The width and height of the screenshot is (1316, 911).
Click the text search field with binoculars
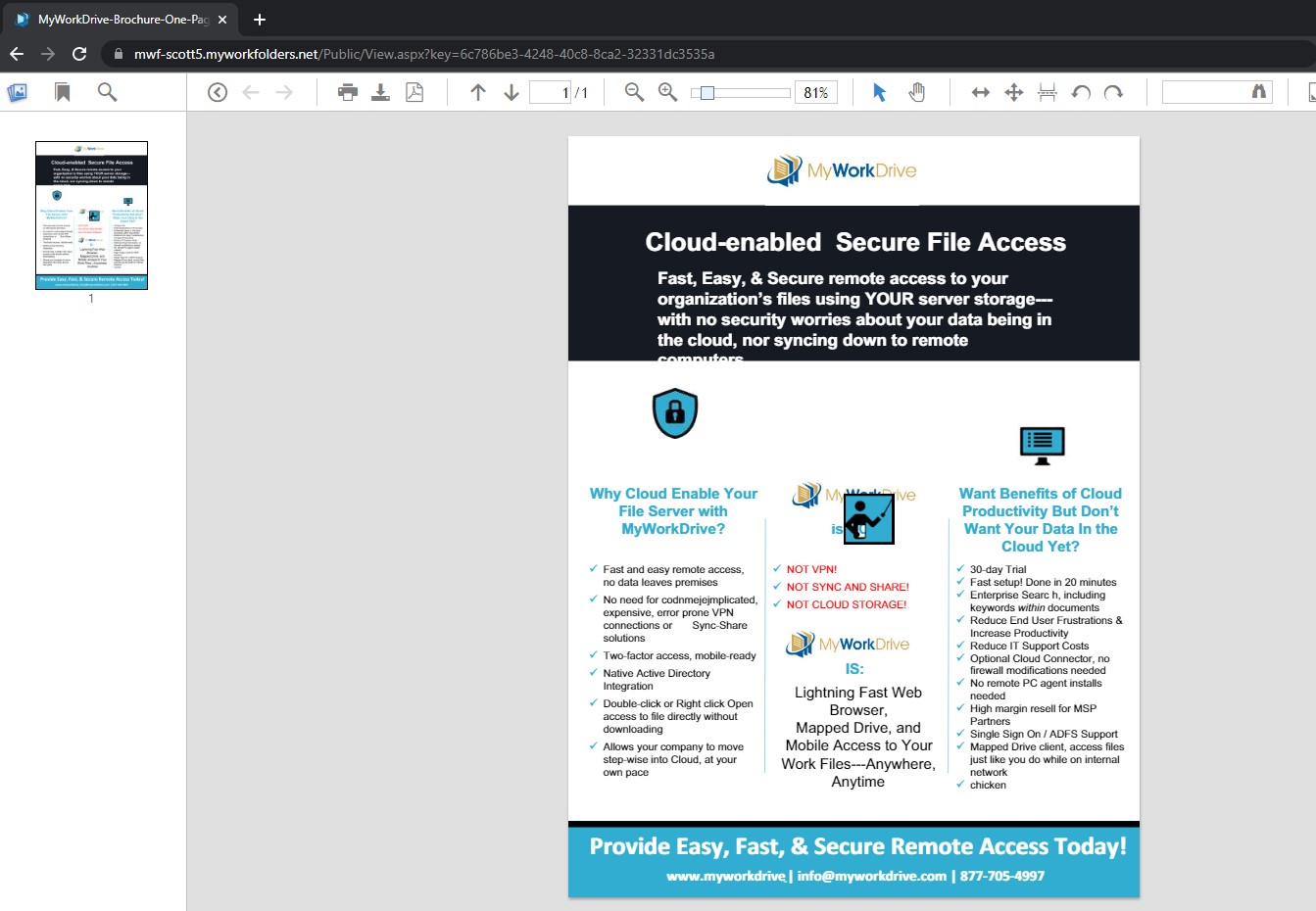point(1205,92)
